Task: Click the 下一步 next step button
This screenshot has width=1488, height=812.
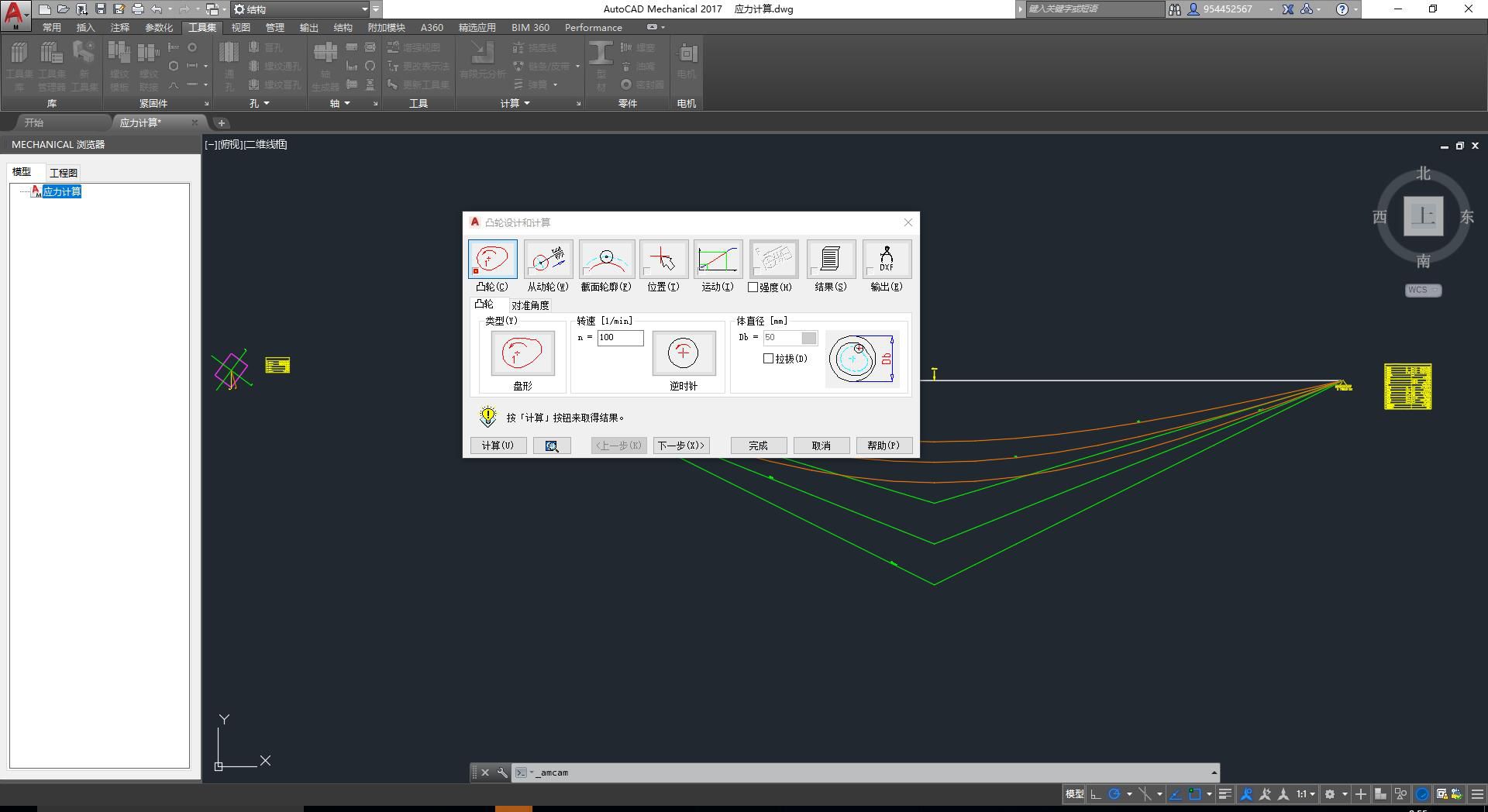Action: [x=680, y=446]
